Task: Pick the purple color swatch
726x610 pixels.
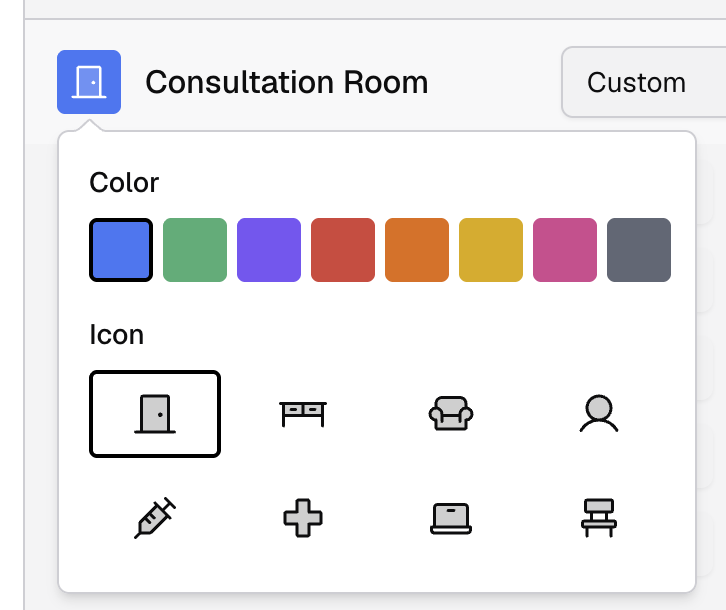Action: (269, 250)
